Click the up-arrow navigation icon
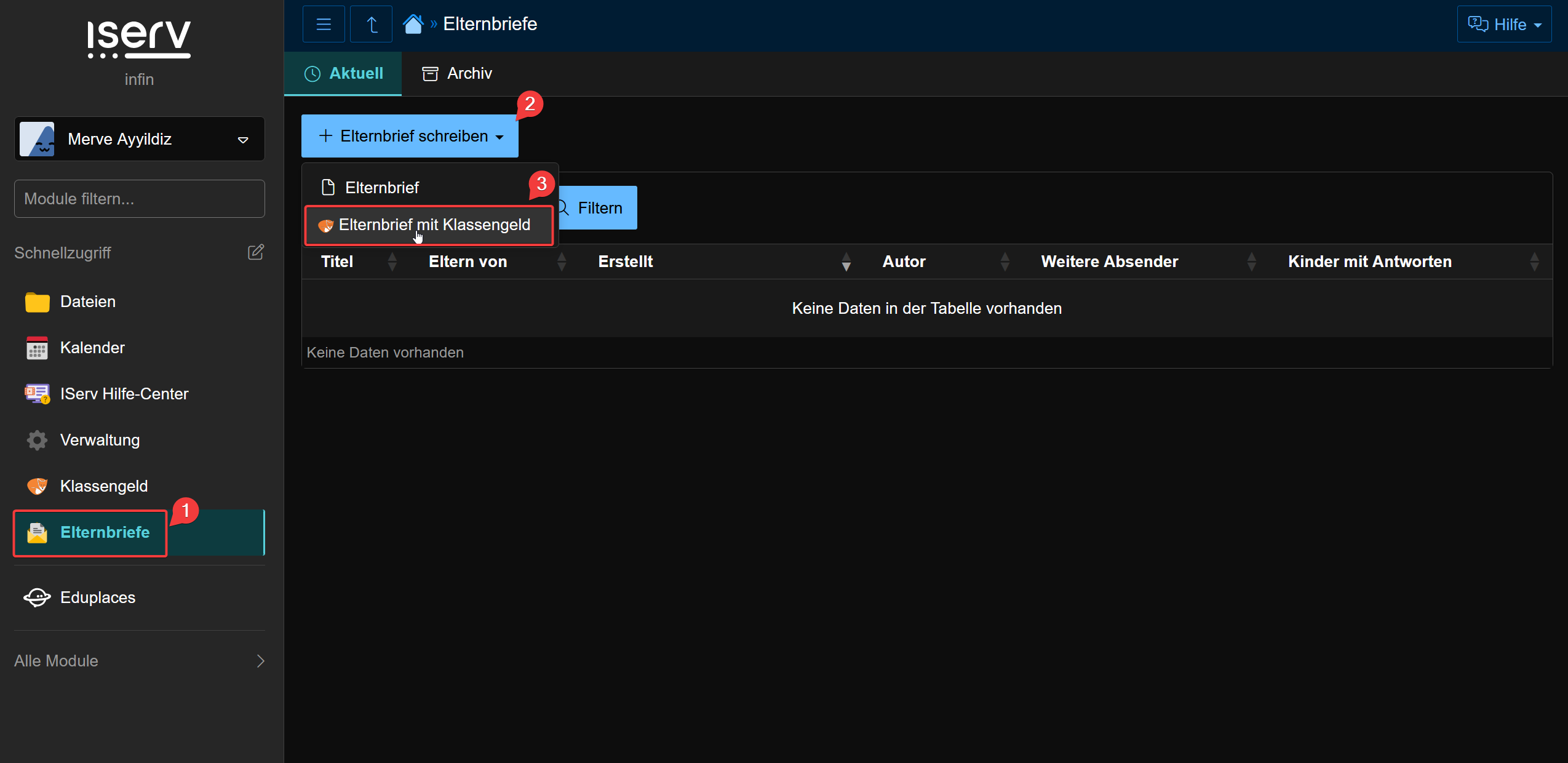Viewport: 1568px width, 763px height. click(371, 25)
